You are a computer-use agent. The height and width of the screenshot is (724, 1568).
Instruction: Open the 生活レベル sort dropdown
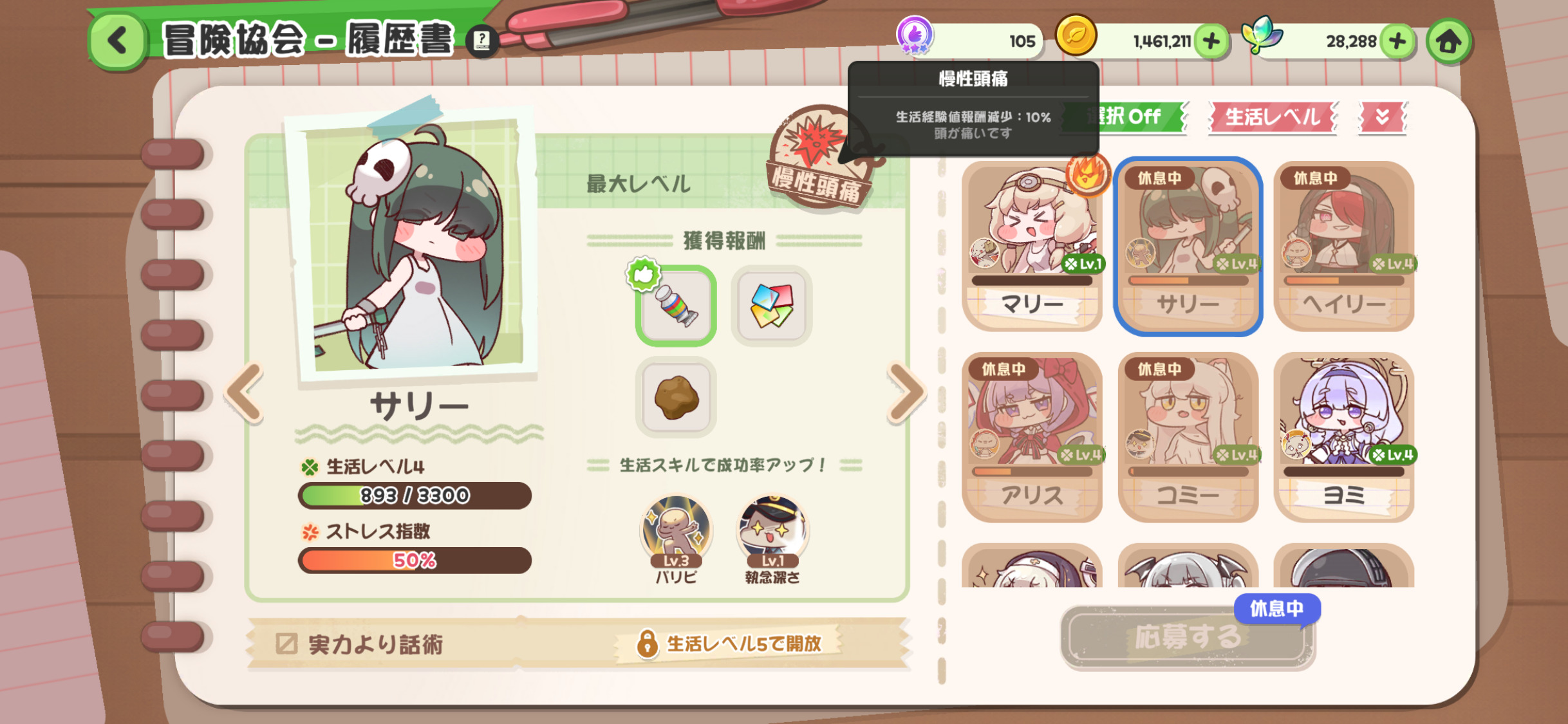1273,117
